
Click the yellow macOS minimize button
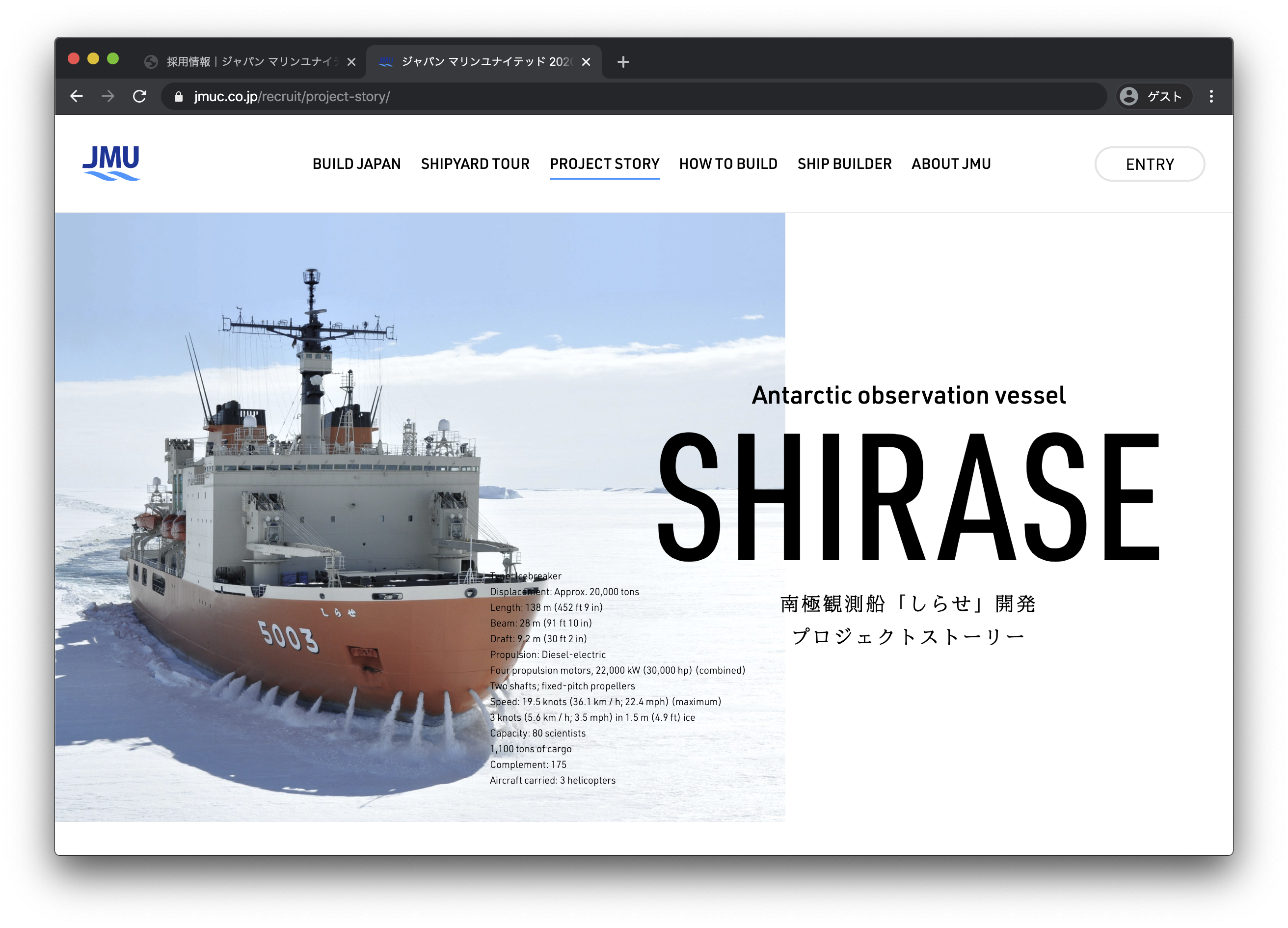click(x=93, y=58)
